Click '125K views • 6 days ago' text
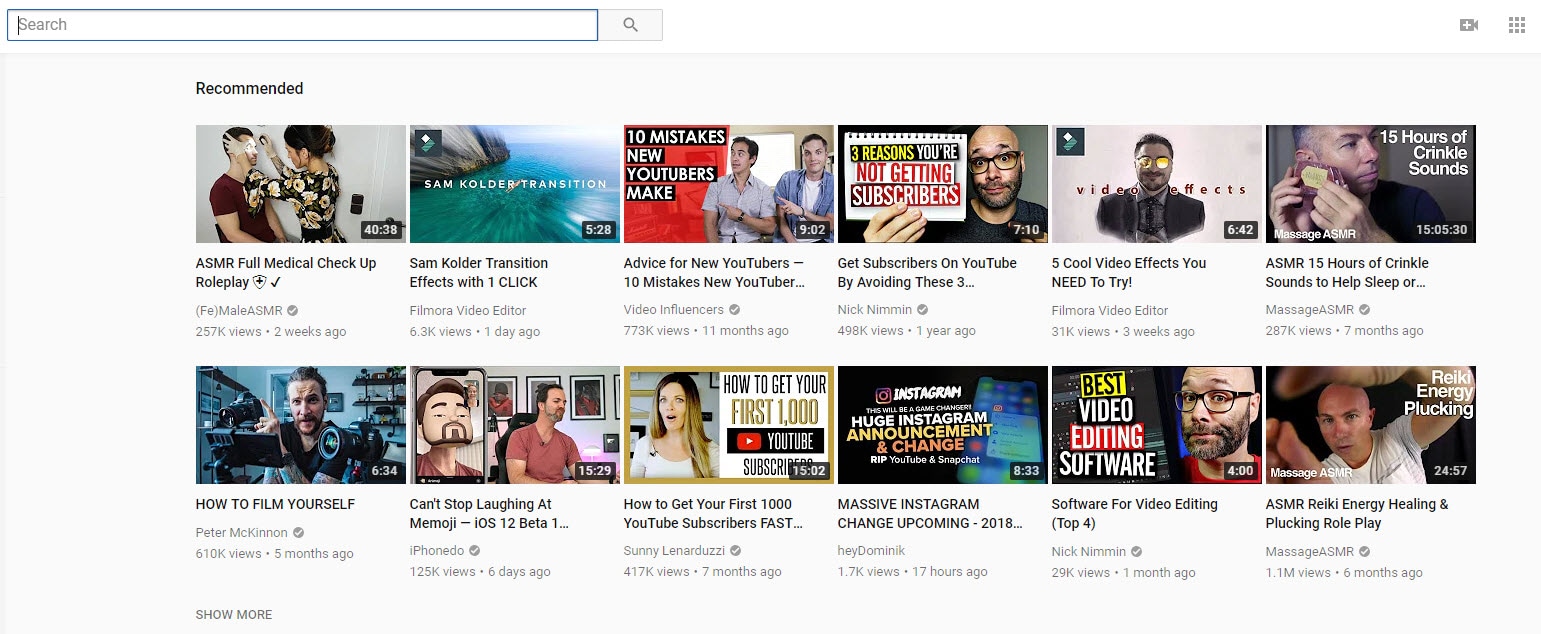 [480, 572]
